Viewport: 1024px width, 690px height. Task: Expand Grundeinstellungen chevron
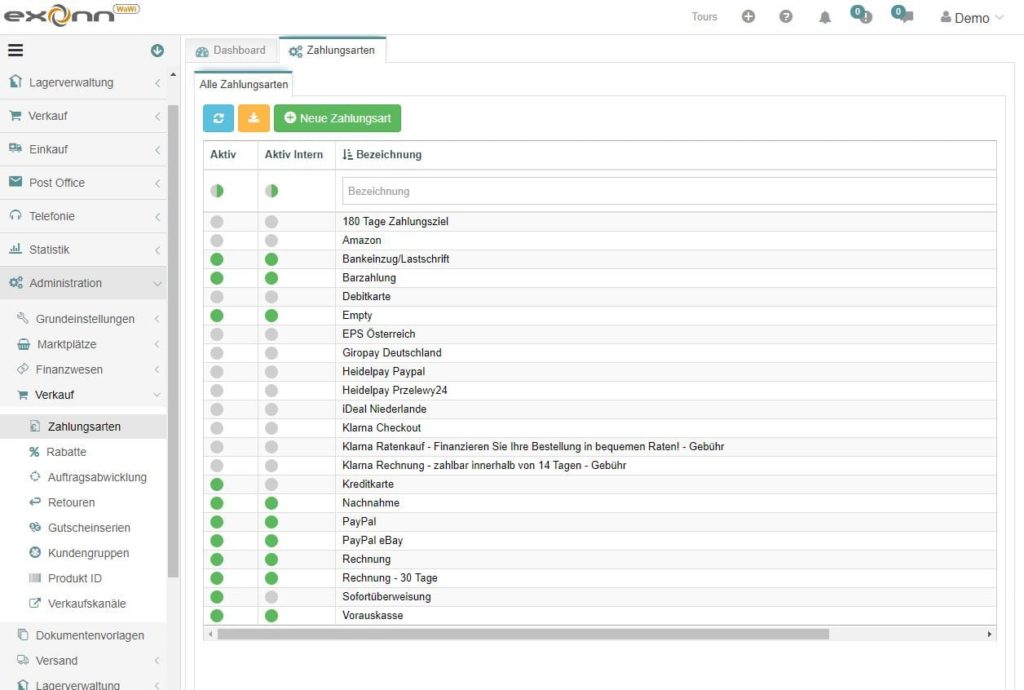pyautogui.click(x=157, y=319)
